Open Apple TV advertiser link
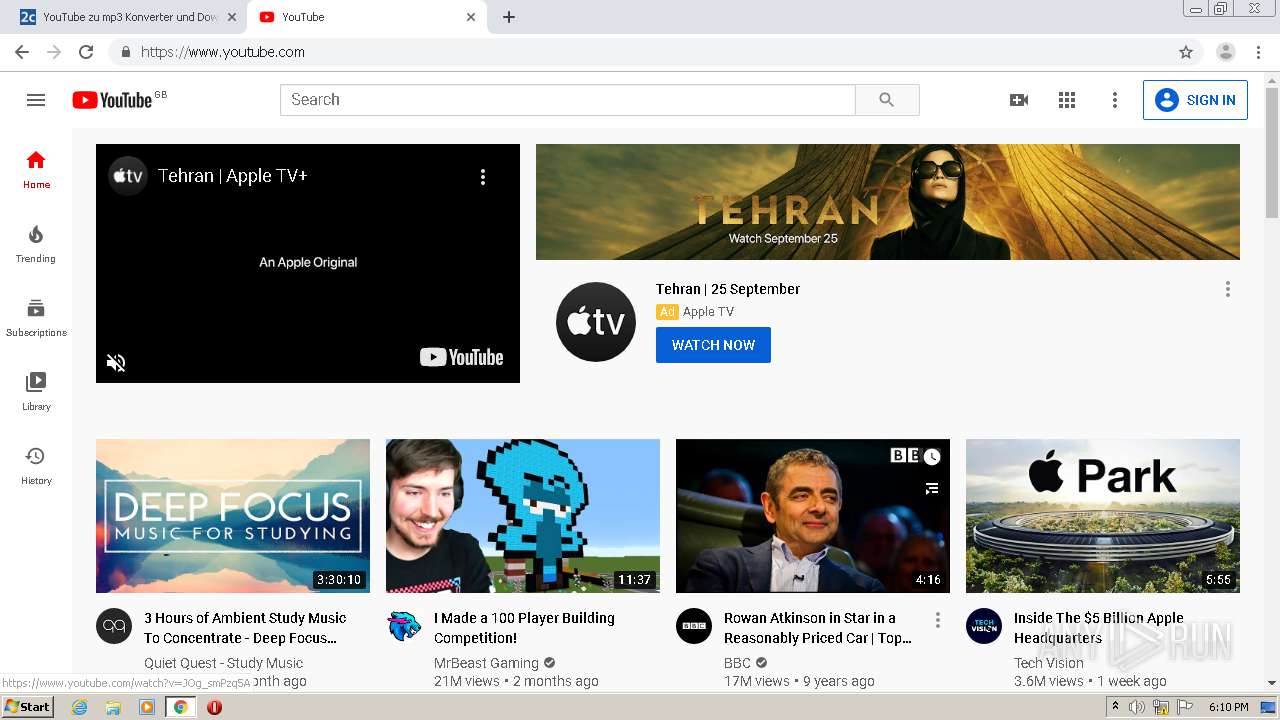 point(708,312)
